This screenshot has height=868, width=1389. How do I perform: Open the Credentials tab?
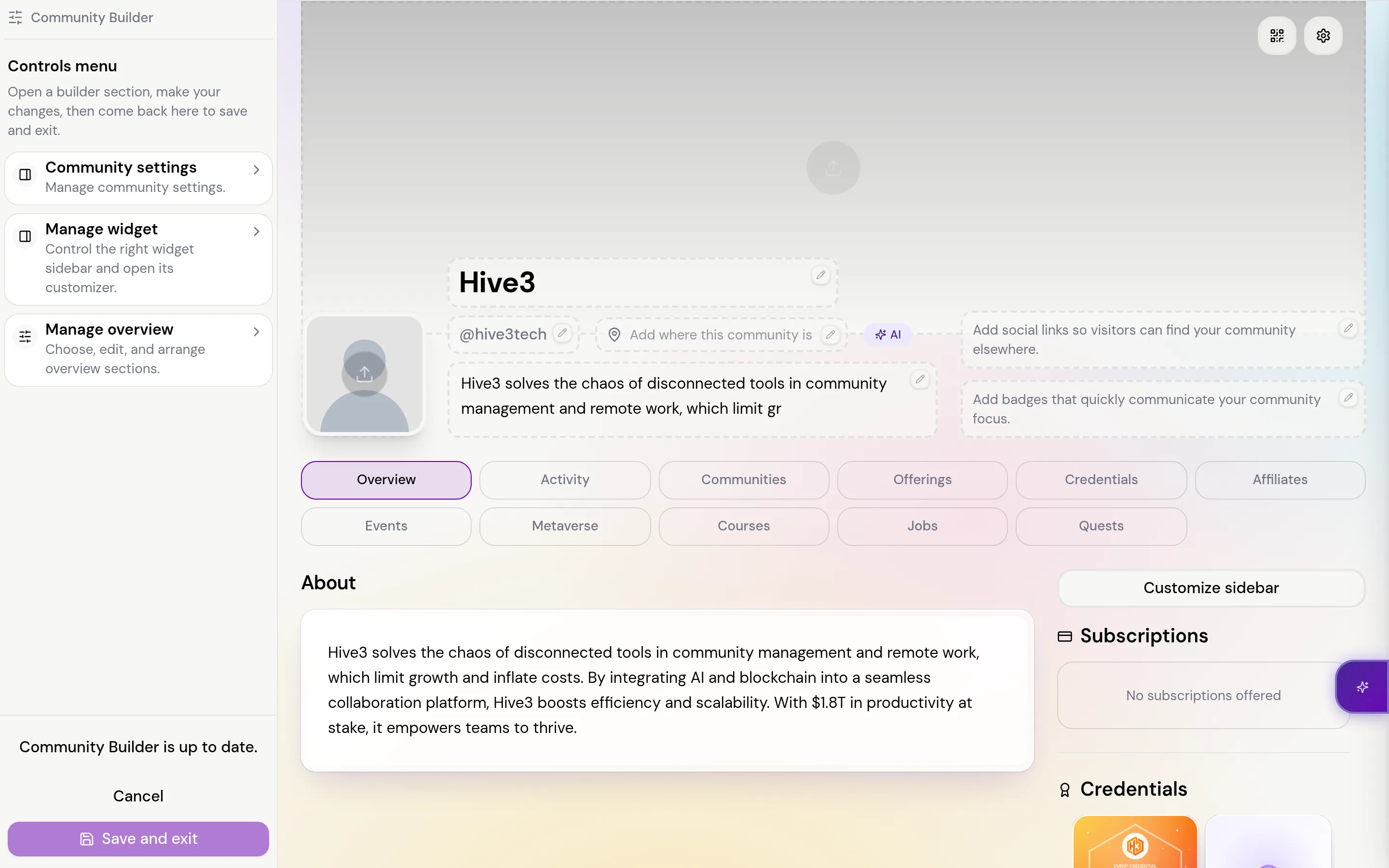[1101, 480]
